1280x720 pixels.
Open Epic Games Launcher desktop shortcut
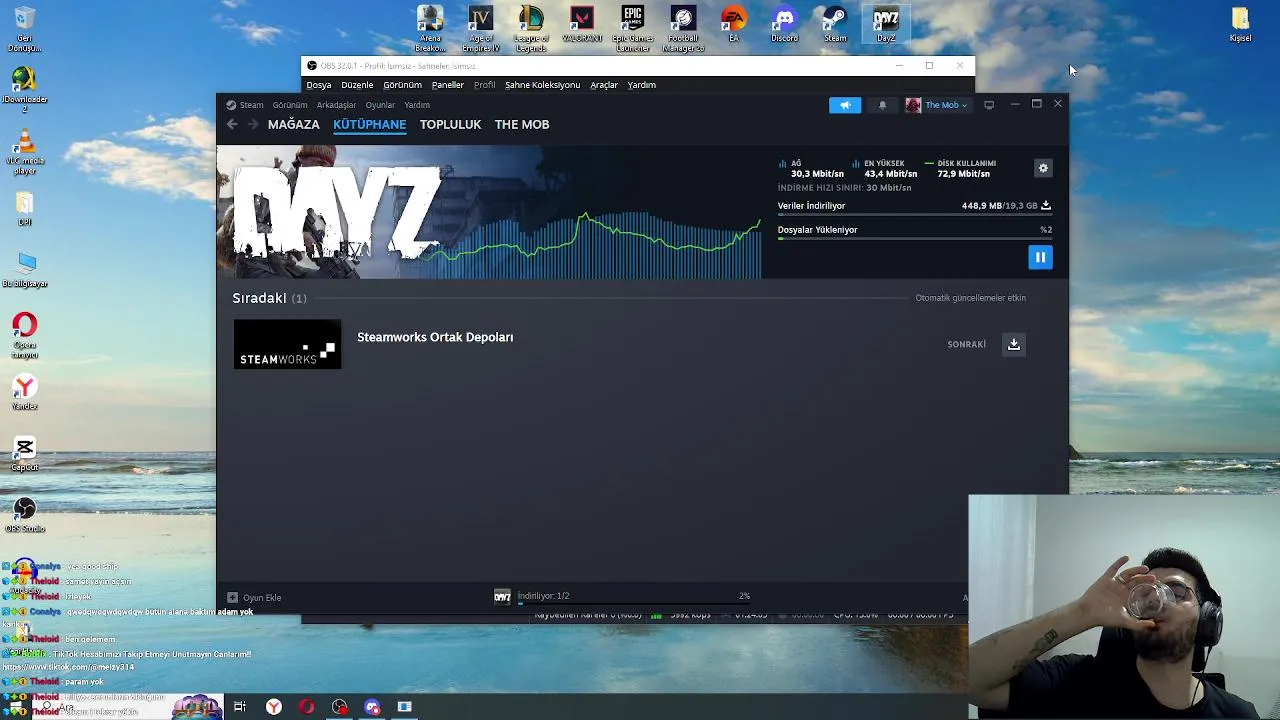(x=632, y=28)
